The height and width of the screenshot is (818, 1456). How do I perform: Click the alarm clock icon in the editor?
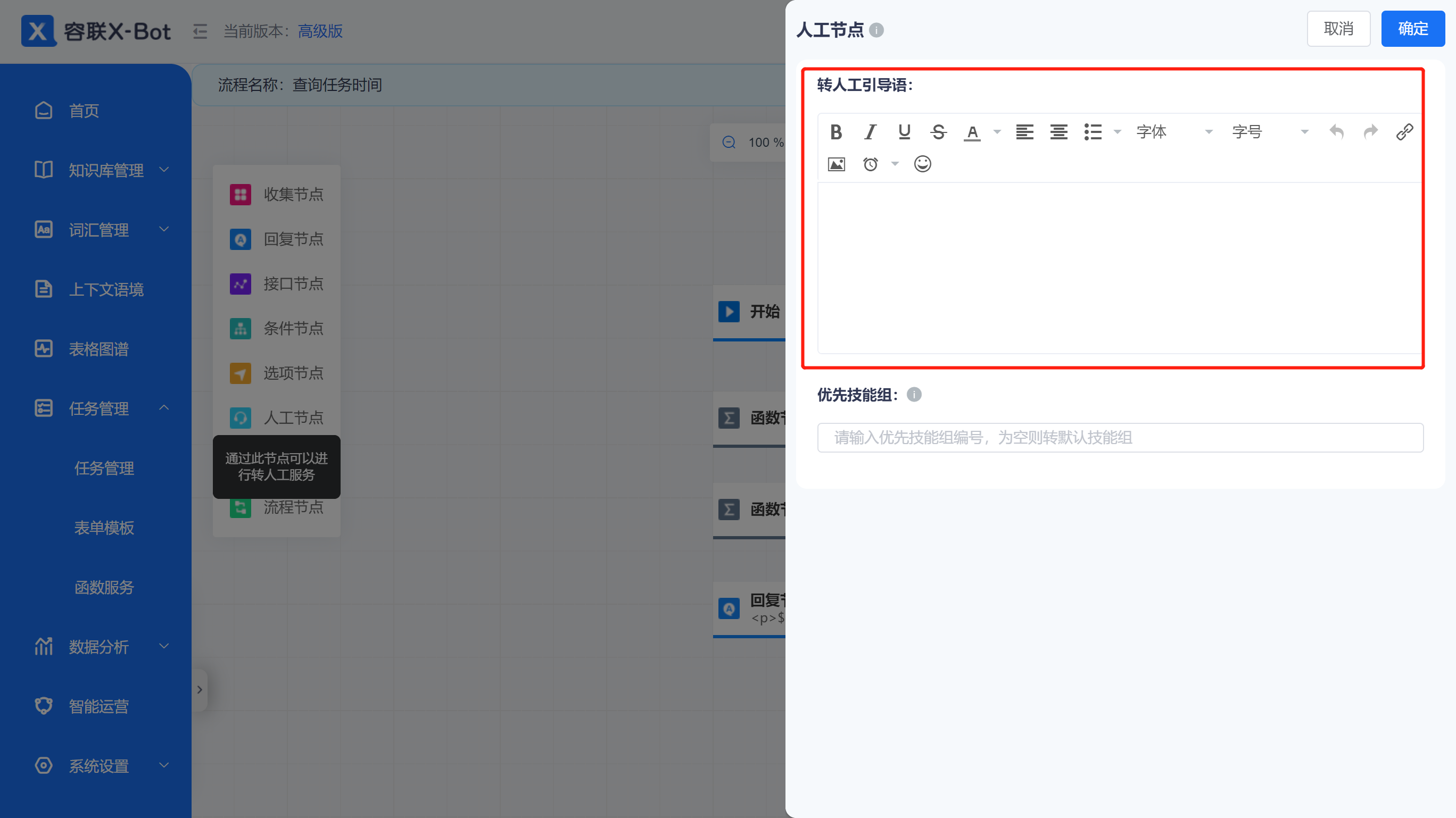point(871,164)
